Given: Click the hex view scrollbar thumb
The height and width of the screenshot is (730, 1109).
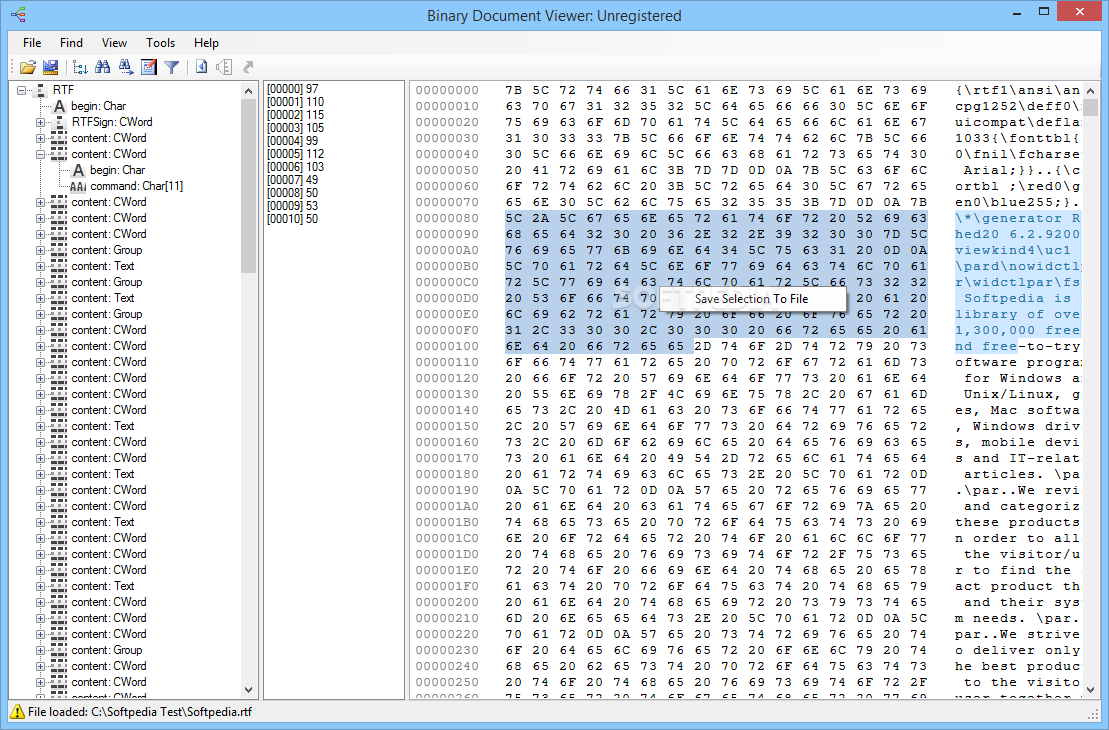Looking at the screenshot, I should (1091, 107).
